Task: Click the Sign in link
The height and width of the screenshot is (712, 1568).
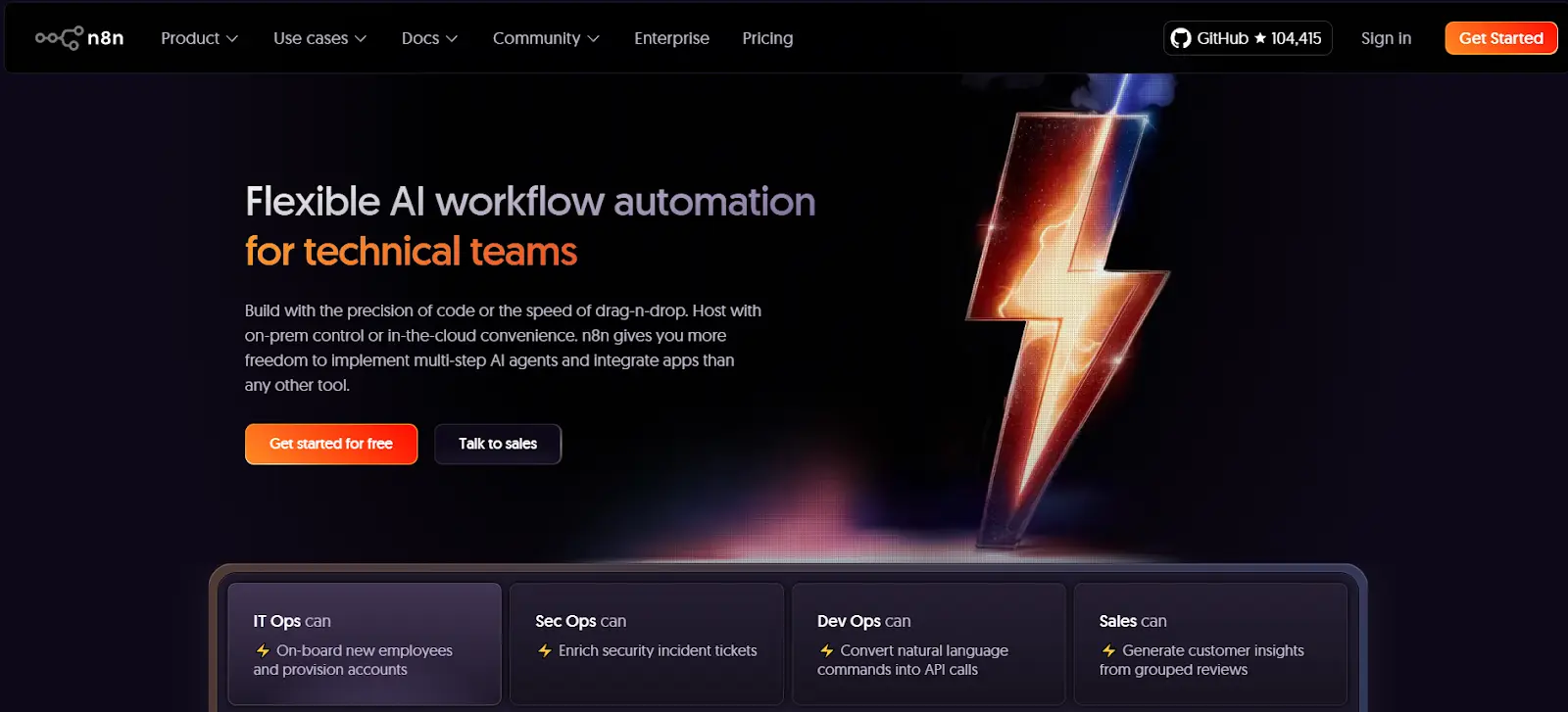Action: tap(1386, 38)
